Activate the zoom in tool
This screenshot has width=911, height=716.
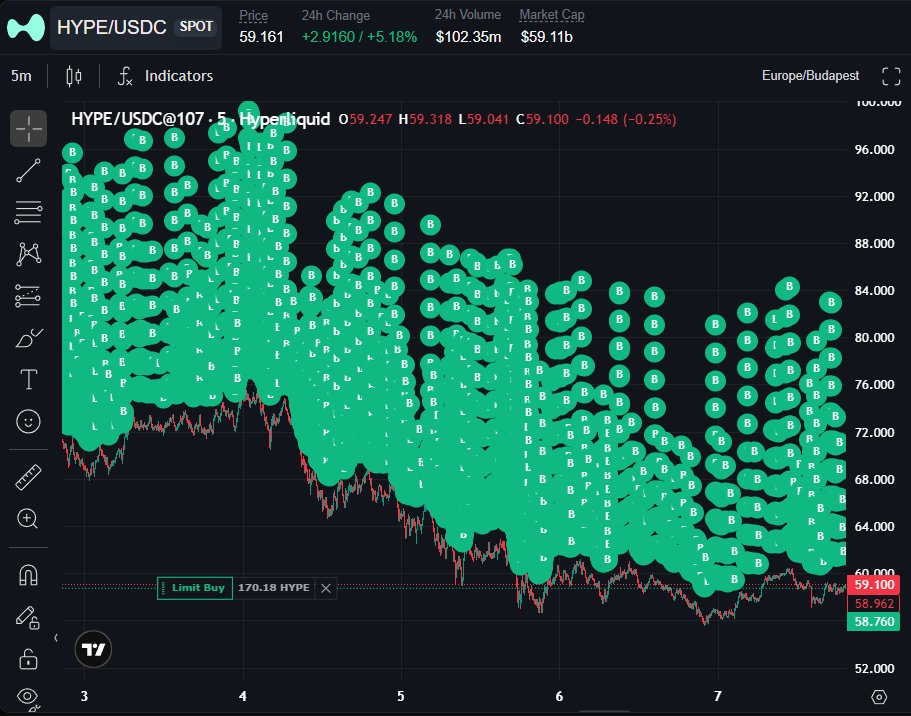point(28,518)
